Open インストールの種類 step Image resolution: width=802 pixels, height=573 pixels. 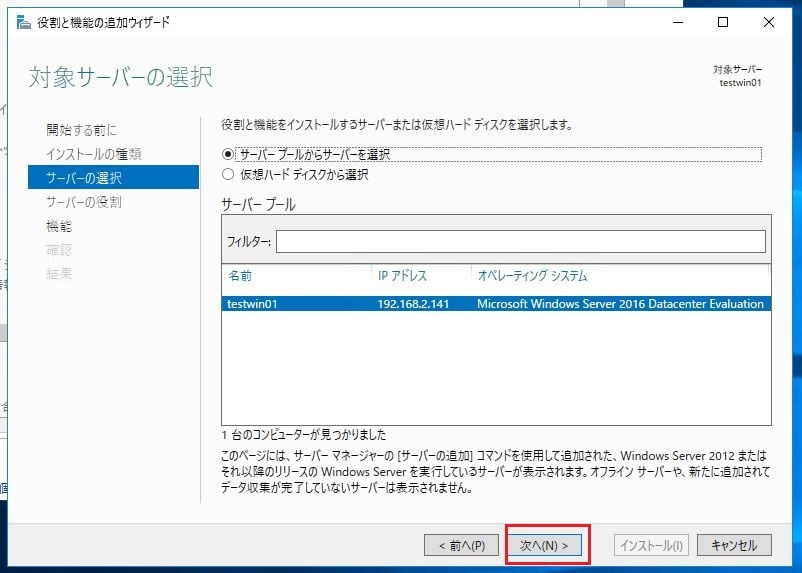(x=94, y=154)
